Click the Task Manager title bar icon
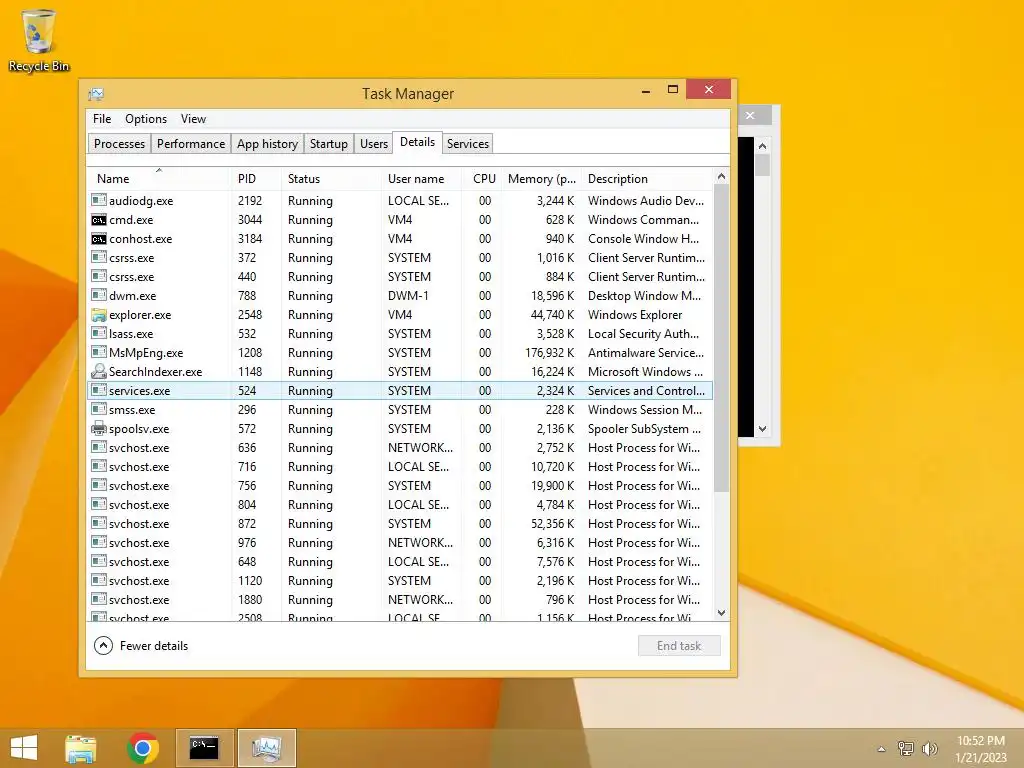1024x768 pixels. click(x=96, y=94)
